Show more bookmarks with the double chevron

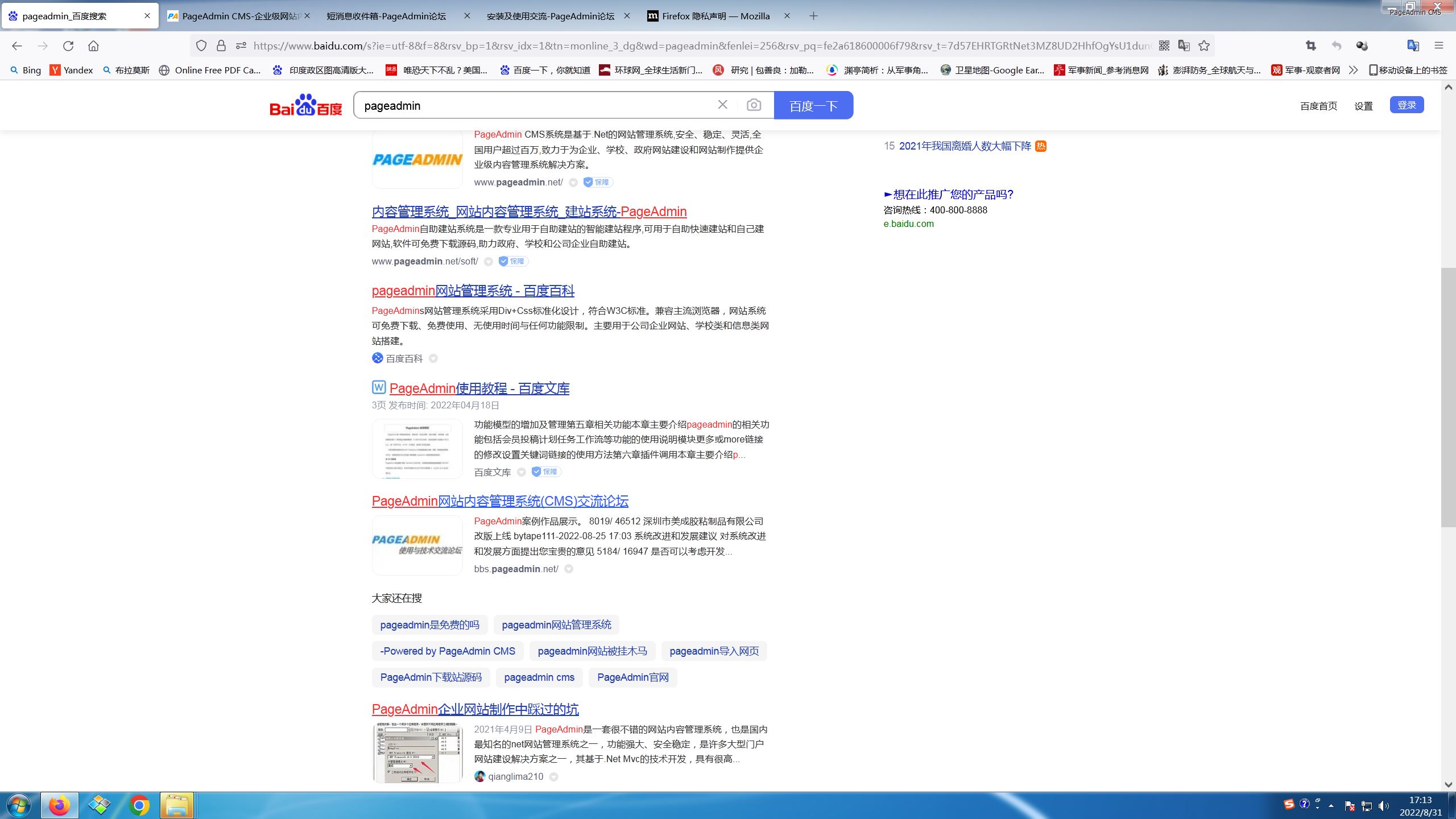1354,70
